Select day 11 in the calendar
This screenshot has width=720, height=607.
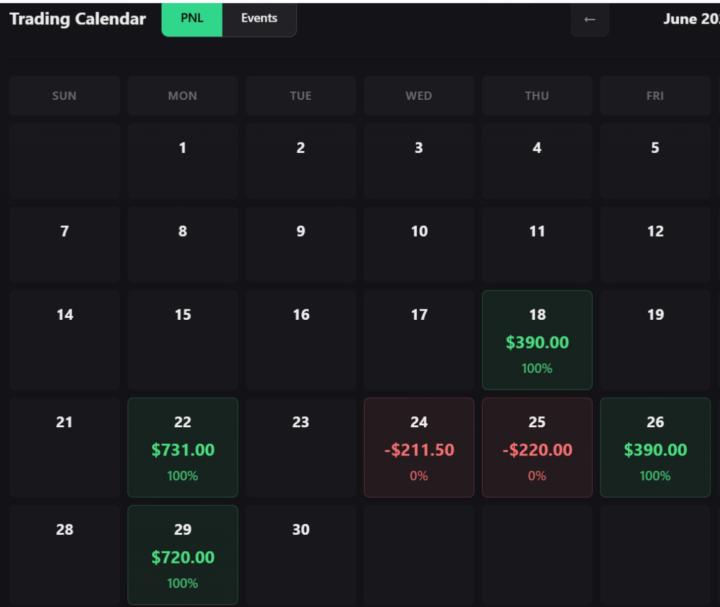(537, 244)
